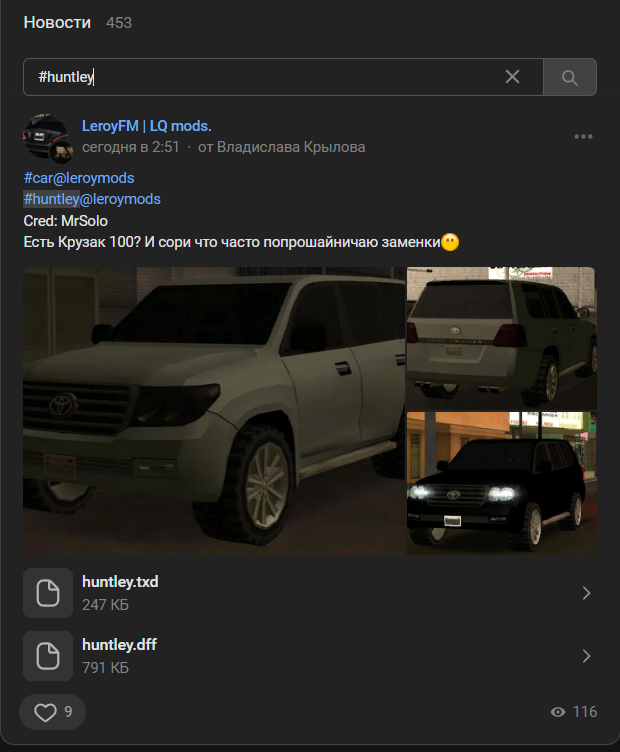The width and height of the screenshot is (620, 752).
Task: Follow the #car@leroymods hashtag
Action: click(x=79, y=178)
